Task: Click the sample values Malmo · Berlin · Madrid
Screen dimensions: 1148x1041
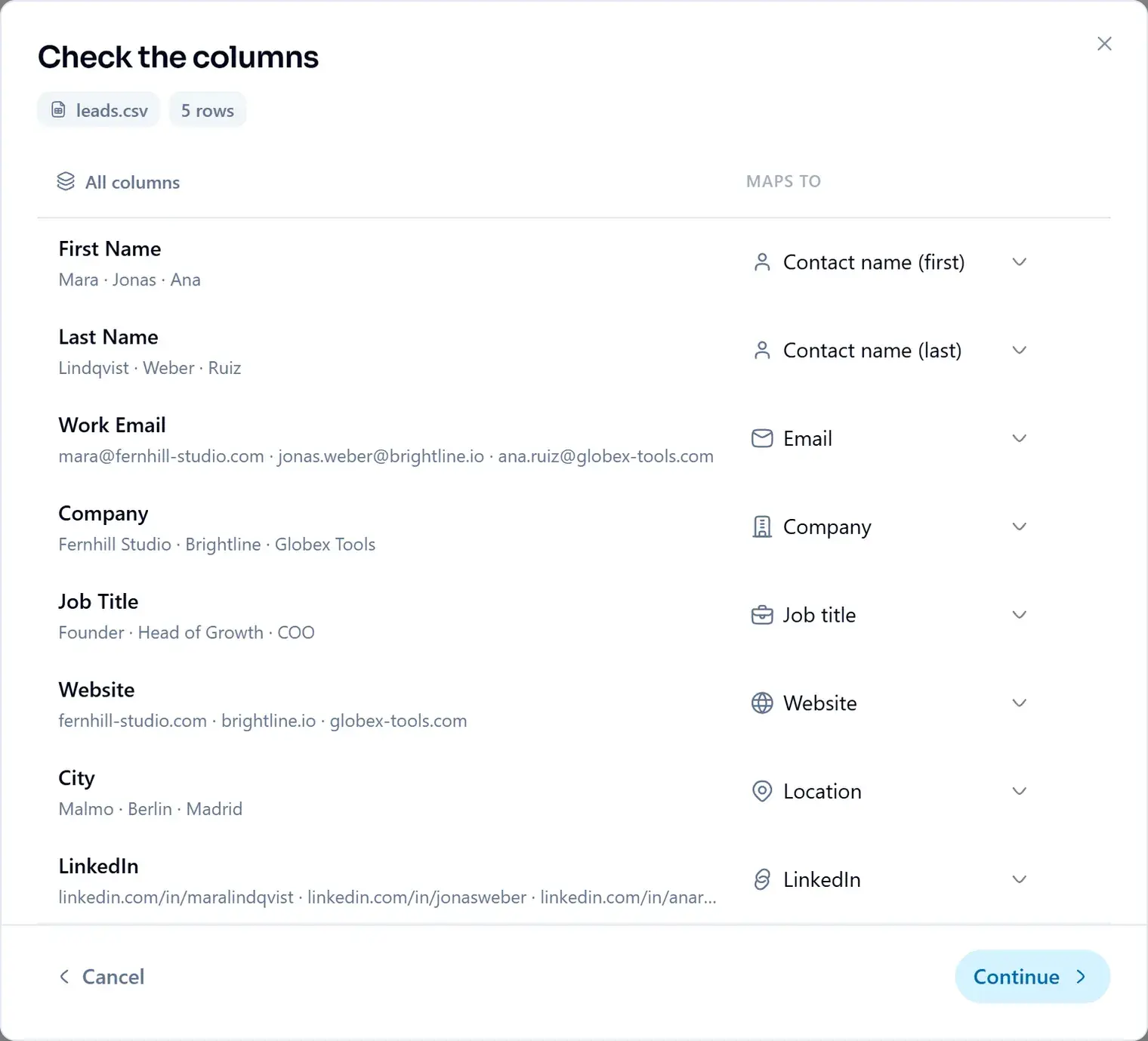Action: [x=150, y=809]
